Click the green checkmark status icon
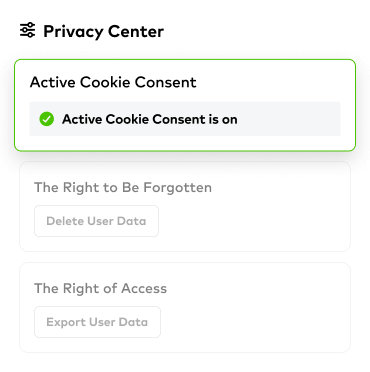 click(x=46, y=119)
